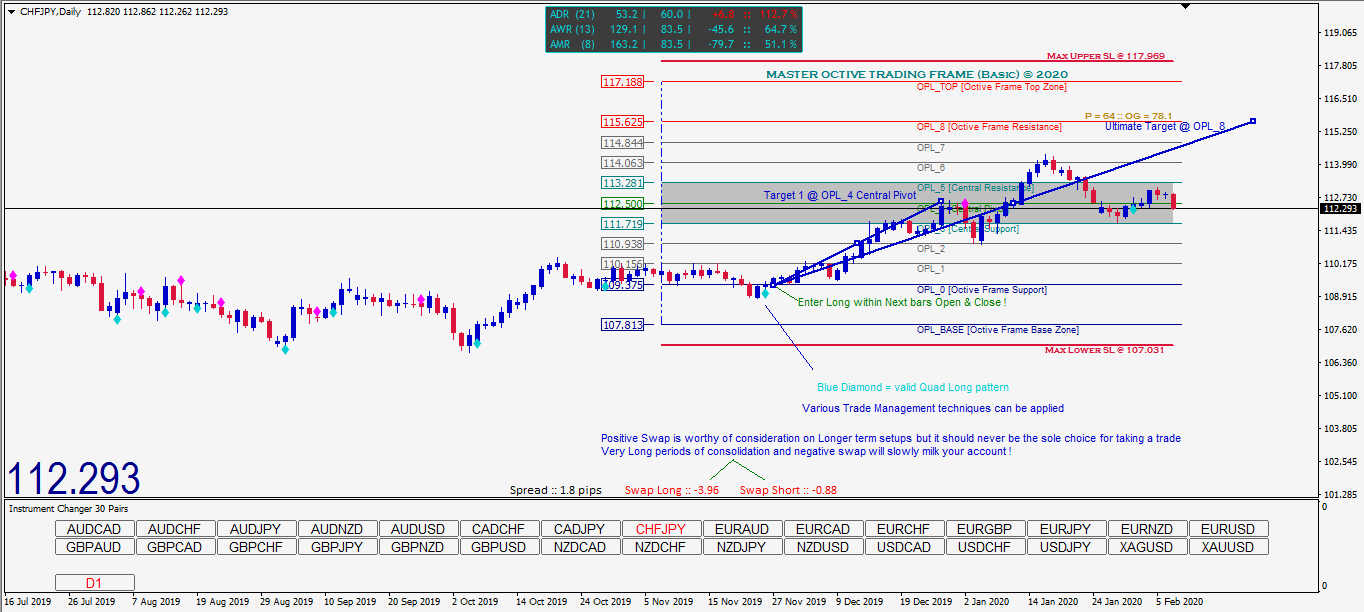Screen dimensions: 1364x612
Task: Select the AUDNZD pair button
Action: click(x=338, y=529)
